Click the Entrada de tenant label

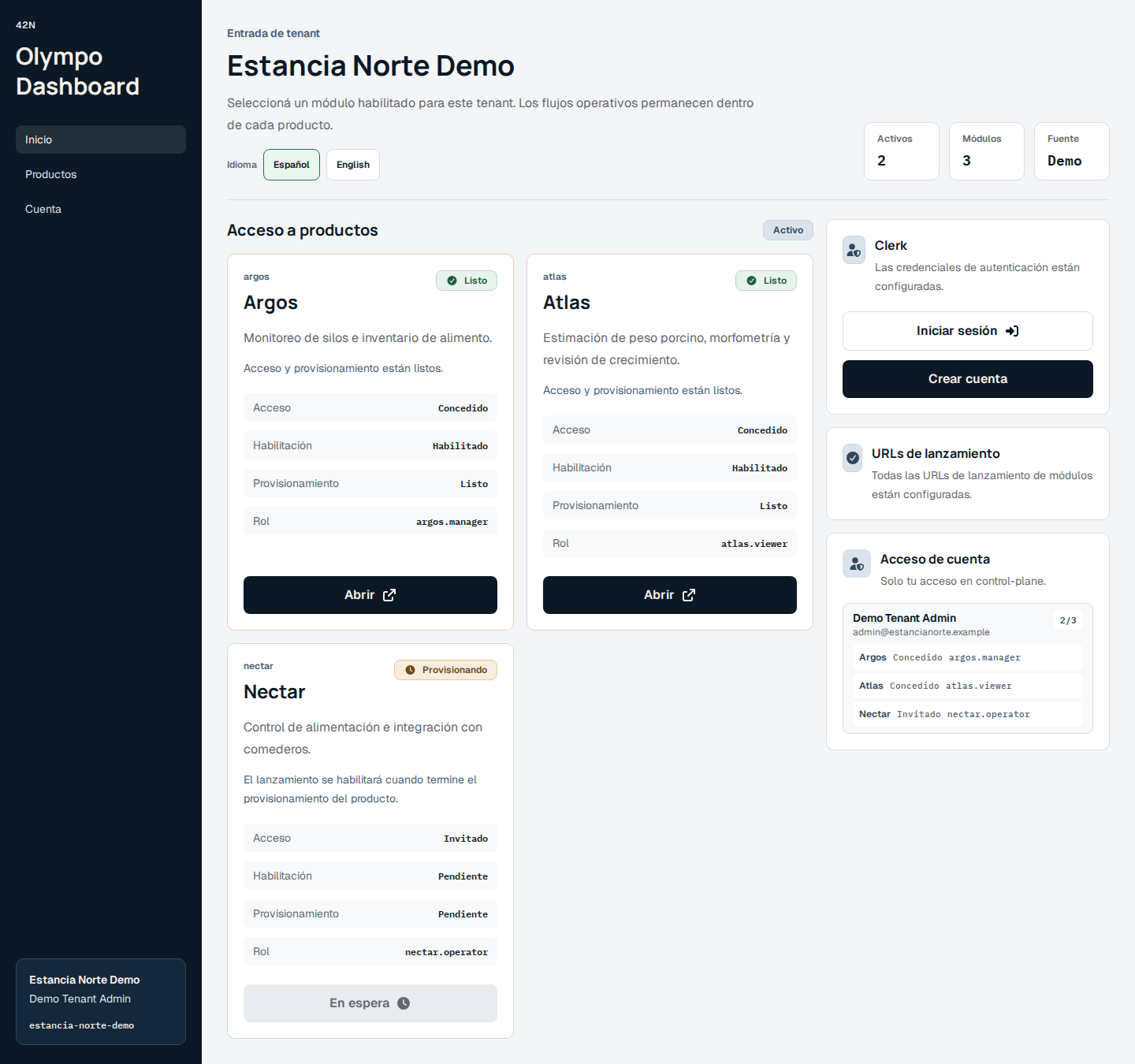(x=274, y=33)
